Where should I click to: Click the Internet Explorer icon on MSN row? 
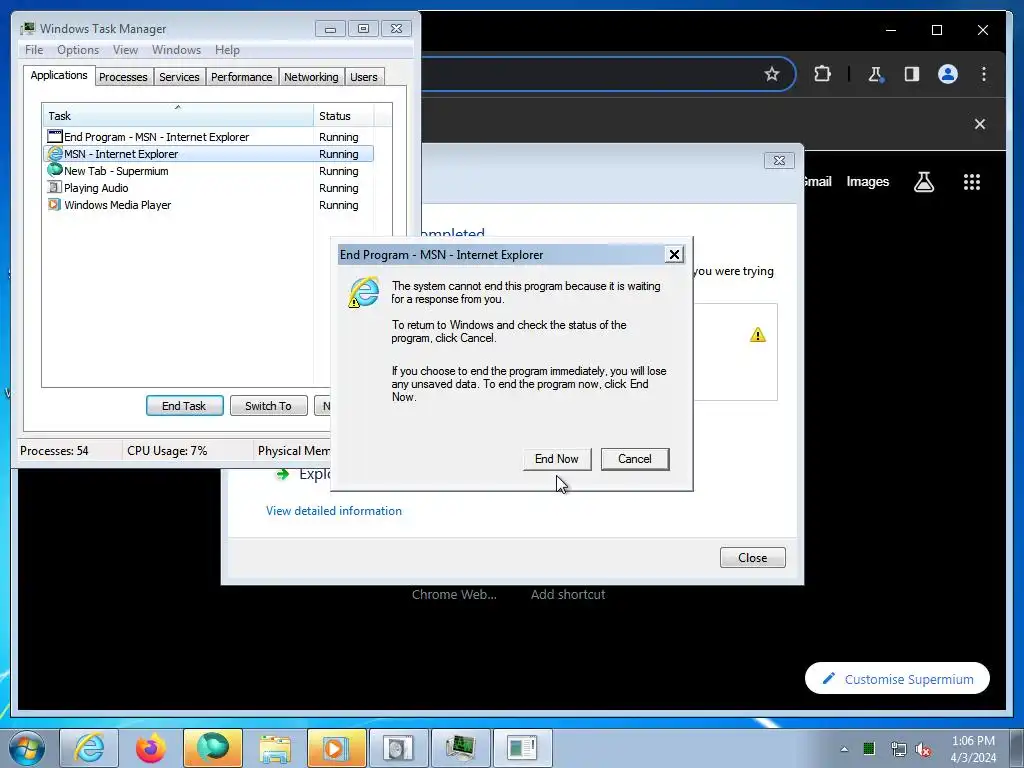pos(55,154)
